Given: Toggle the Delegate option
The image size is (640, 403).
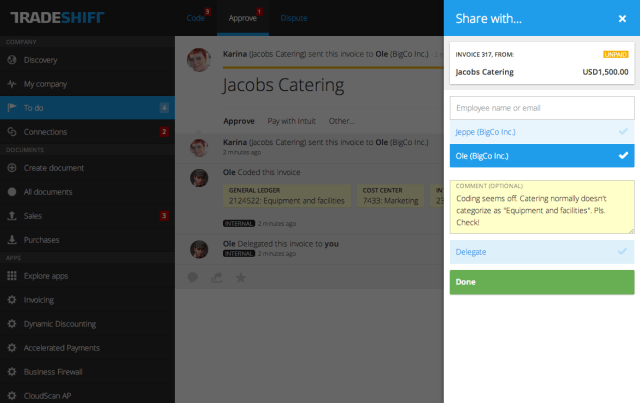Looking at the screenshot, I should (x=542, y=252).
